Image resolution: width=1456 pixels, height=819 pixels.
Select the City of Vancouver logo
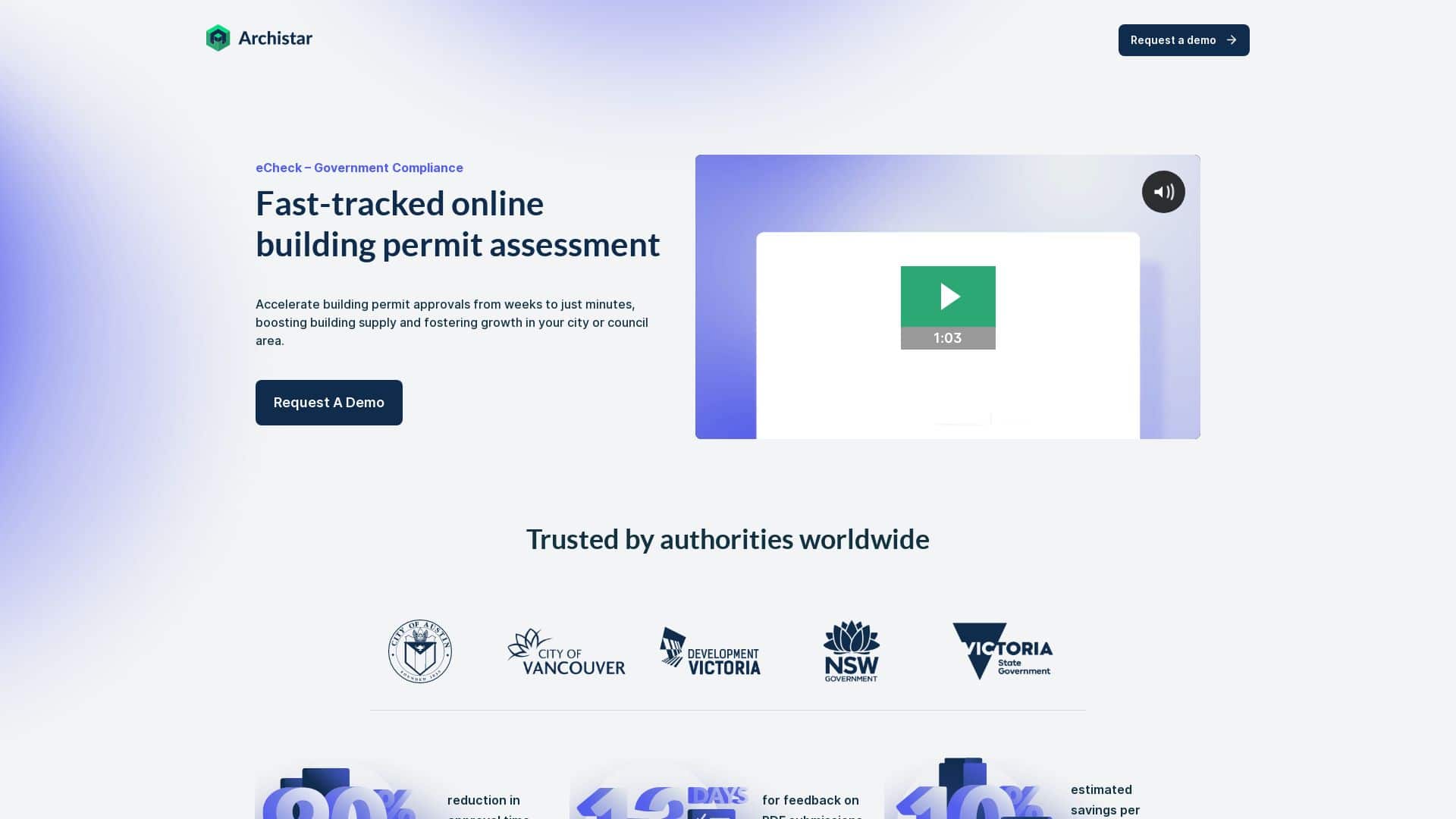click(566, 651)
